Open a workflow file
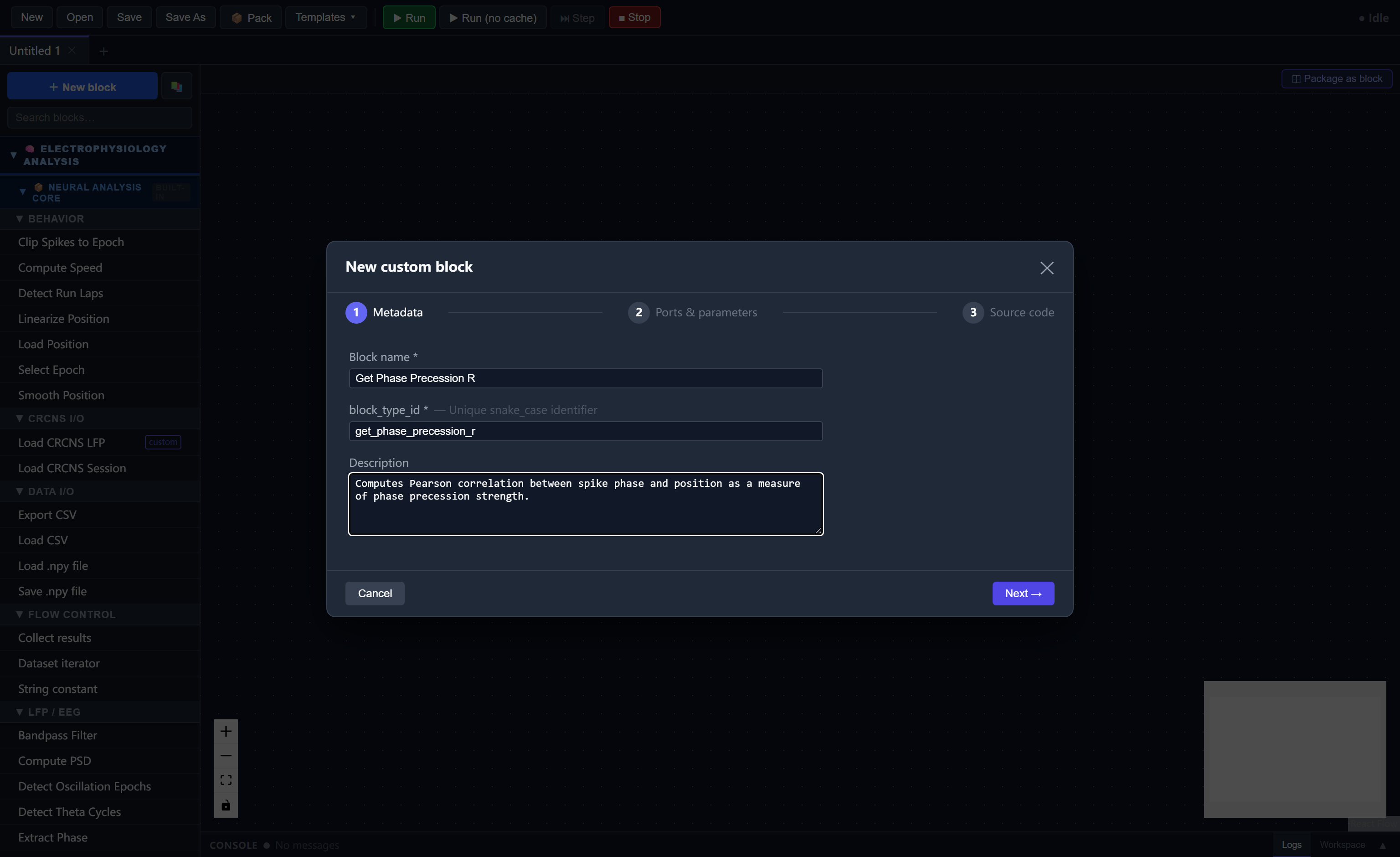 [80, 17]
